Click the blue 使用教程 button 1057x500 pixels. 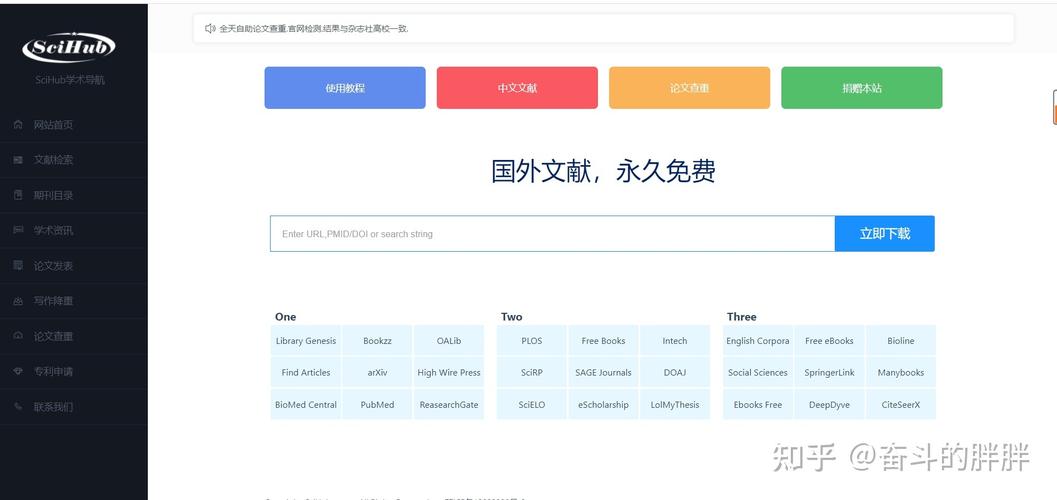pos(345,88)
